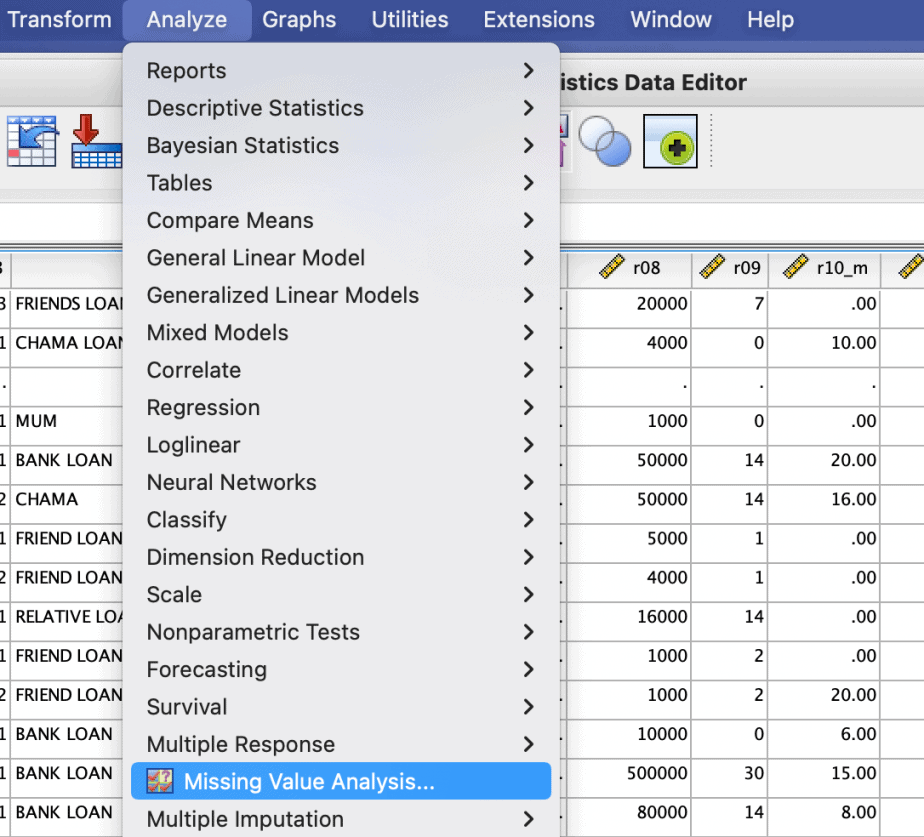Expand the Tables submenu
The height and width of the screenshot is (837, 924).
click(x=341, y=183)
